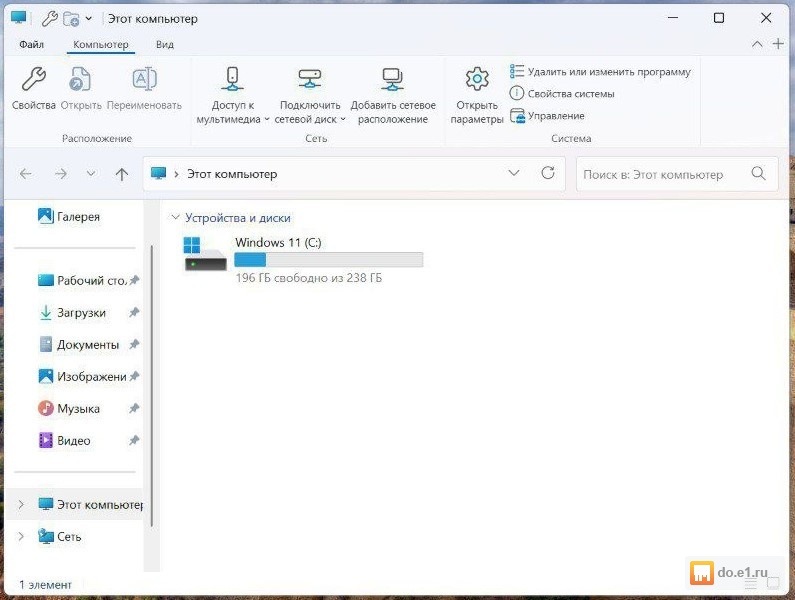Click the Windows 11 (C:) drive name
Screen dimensions: 795x600
[x=278, y=242]
